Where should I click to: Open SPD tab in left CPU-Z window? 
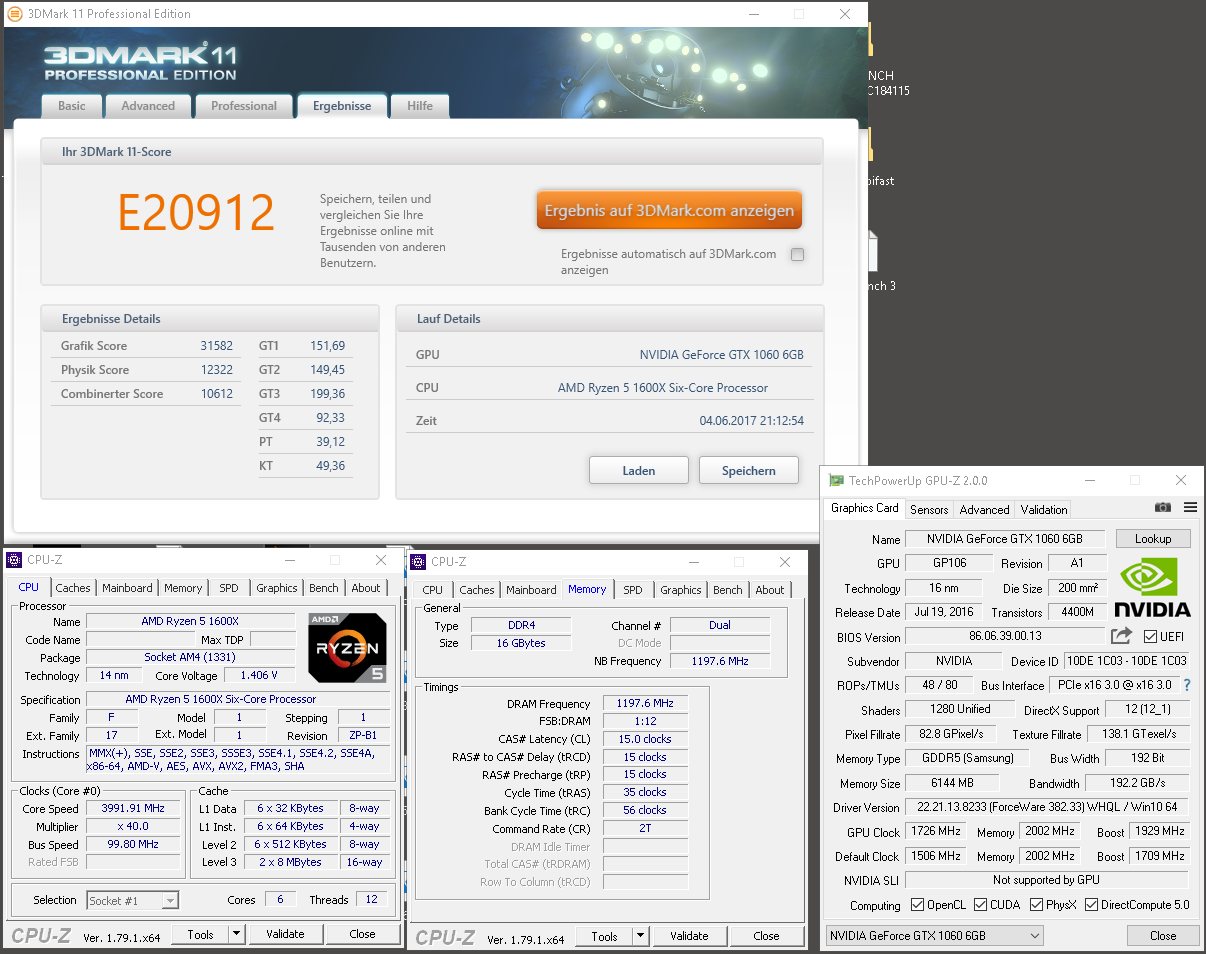click(229, 588)
